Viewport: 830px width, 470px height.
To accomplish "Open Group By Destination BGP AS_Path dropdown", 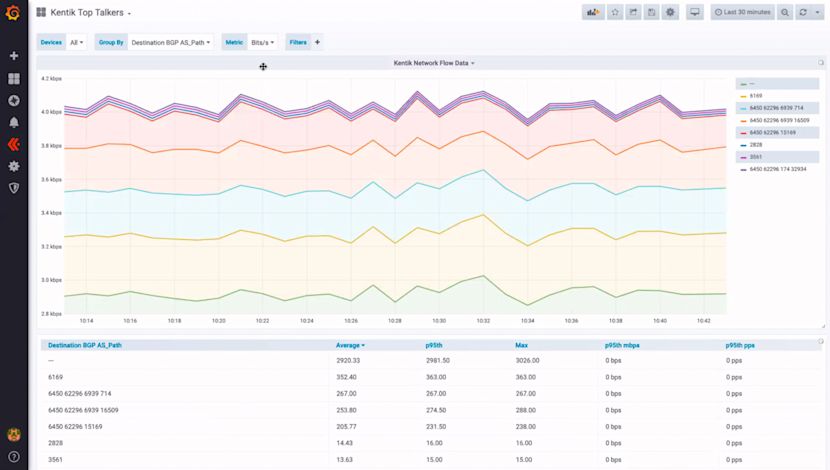I will click(170, 42).
